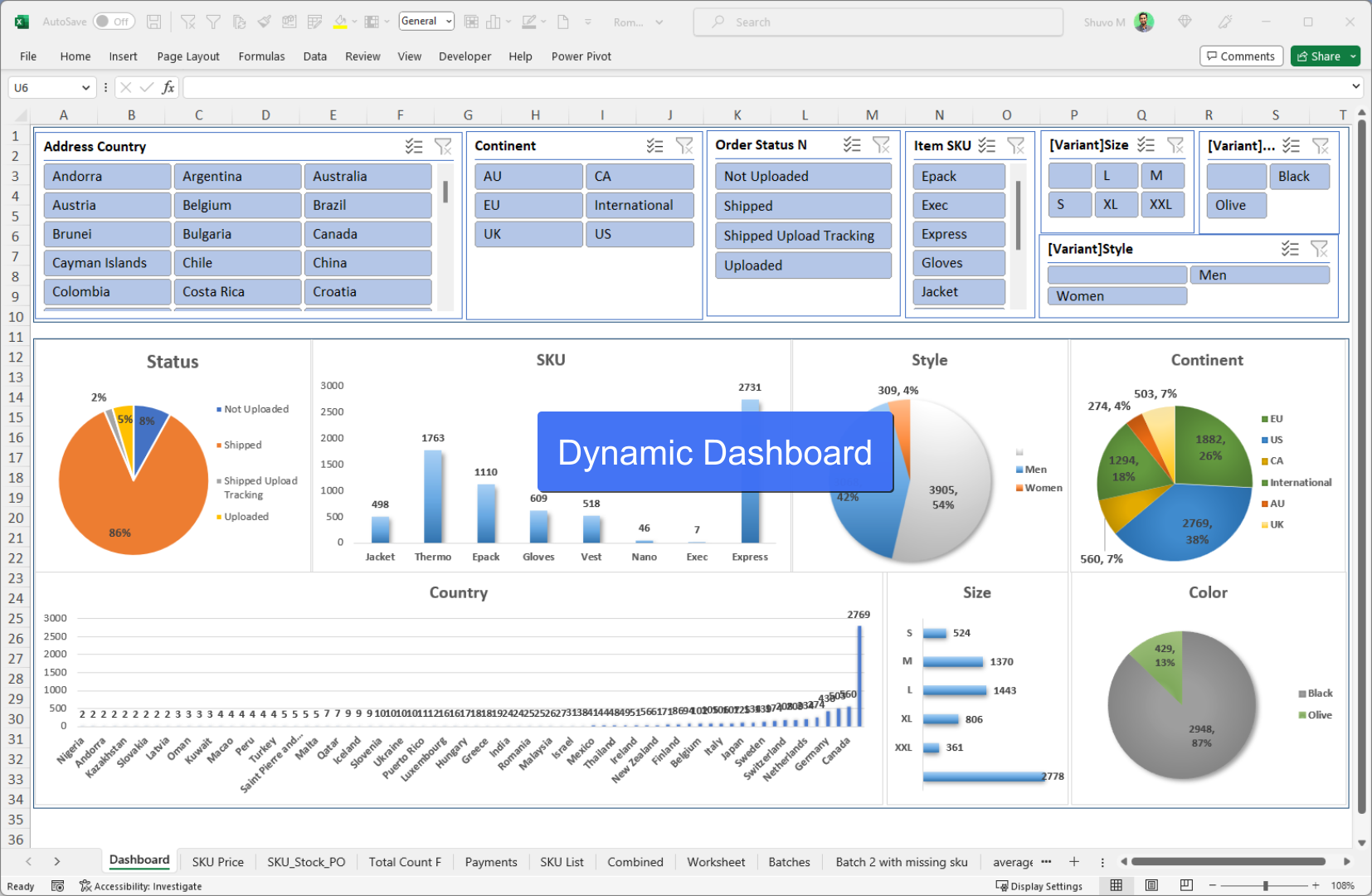
Task: Select Shipped Upload Tracking slicer button
Action: 802,236
